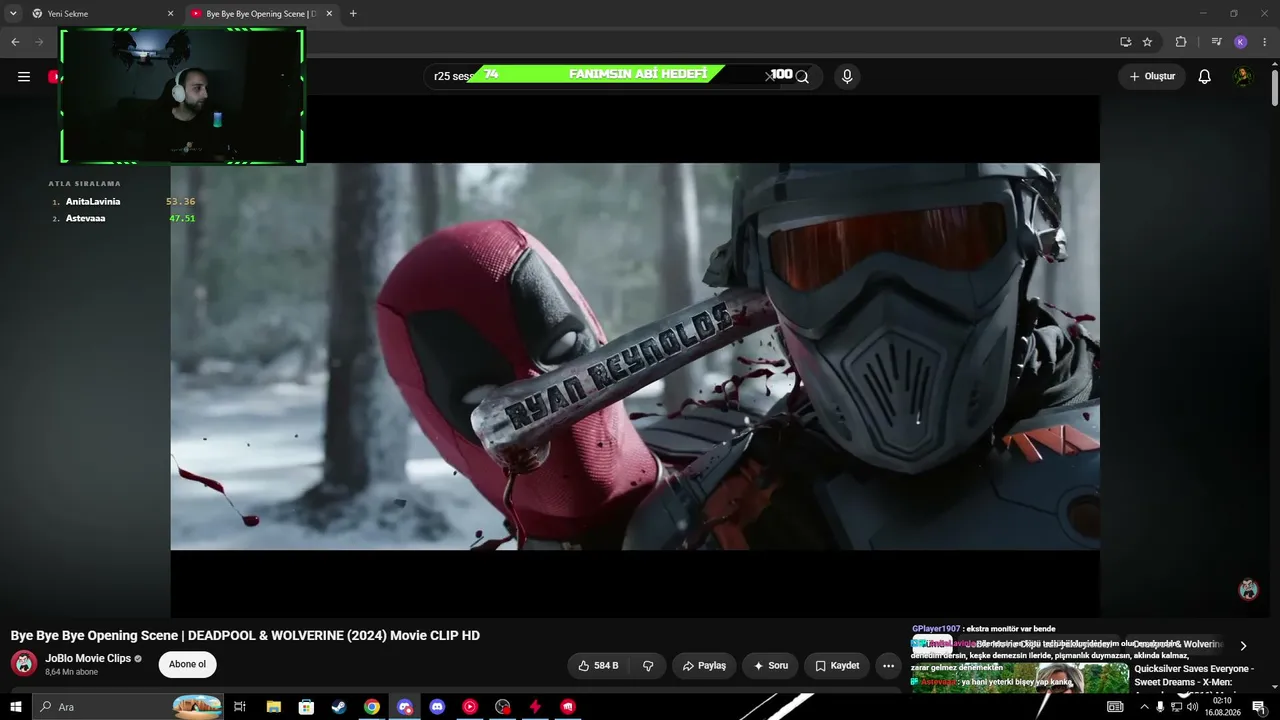Open the Windows notification center
1280x720 pixels.
point(1259,707)
